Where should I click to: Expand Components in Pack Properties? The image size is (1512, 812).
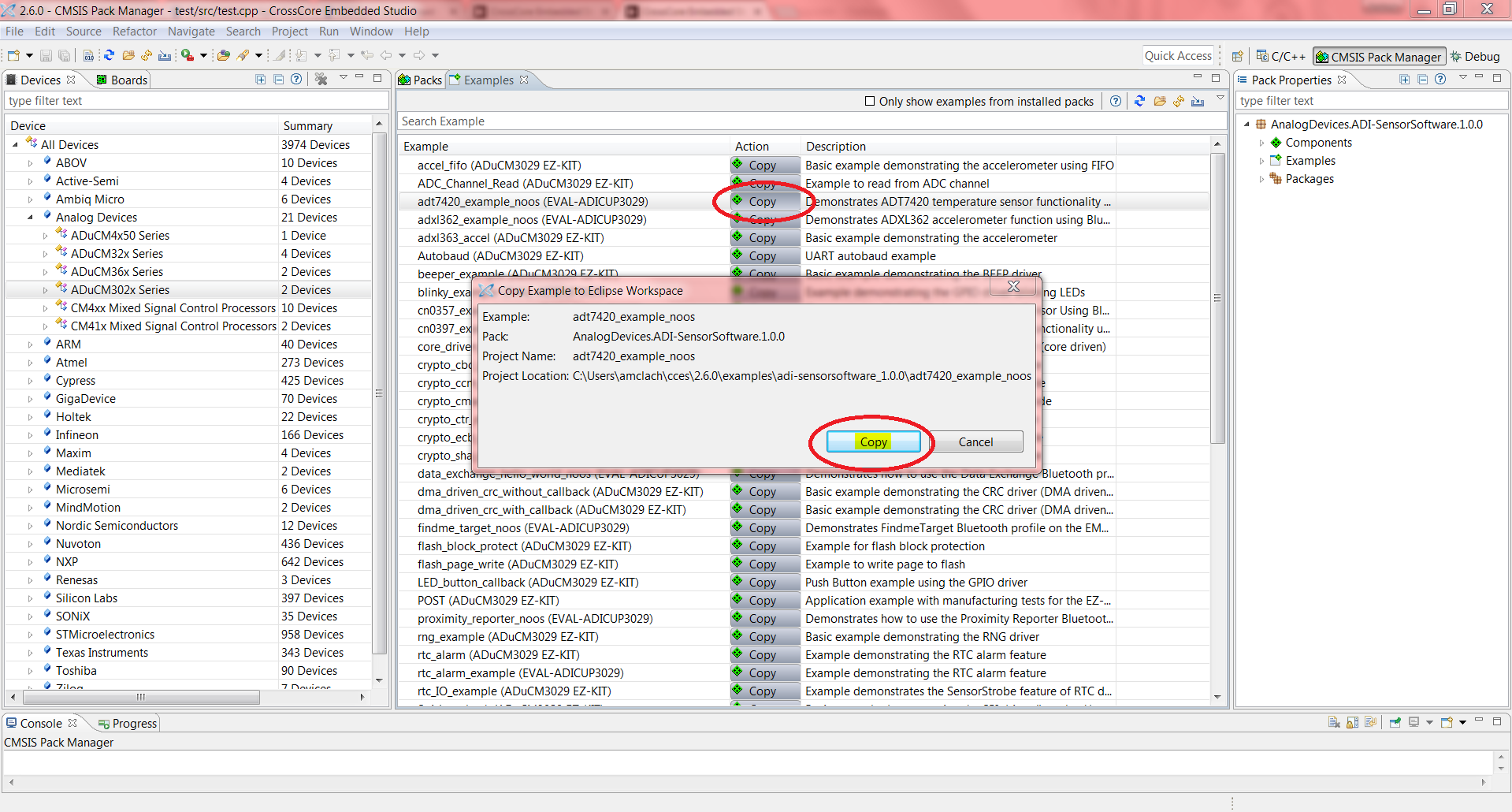coord(1261,143)
